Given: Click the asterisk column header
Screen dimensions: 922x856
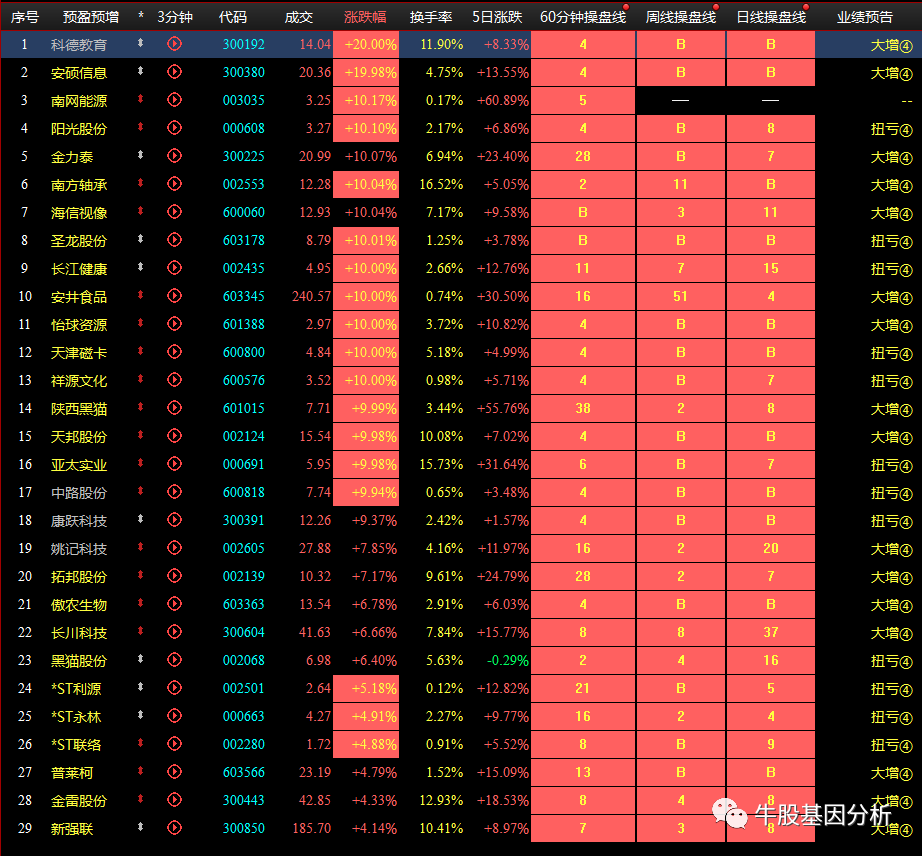Looking at the screenshot, I should click(x=141, y=15).
